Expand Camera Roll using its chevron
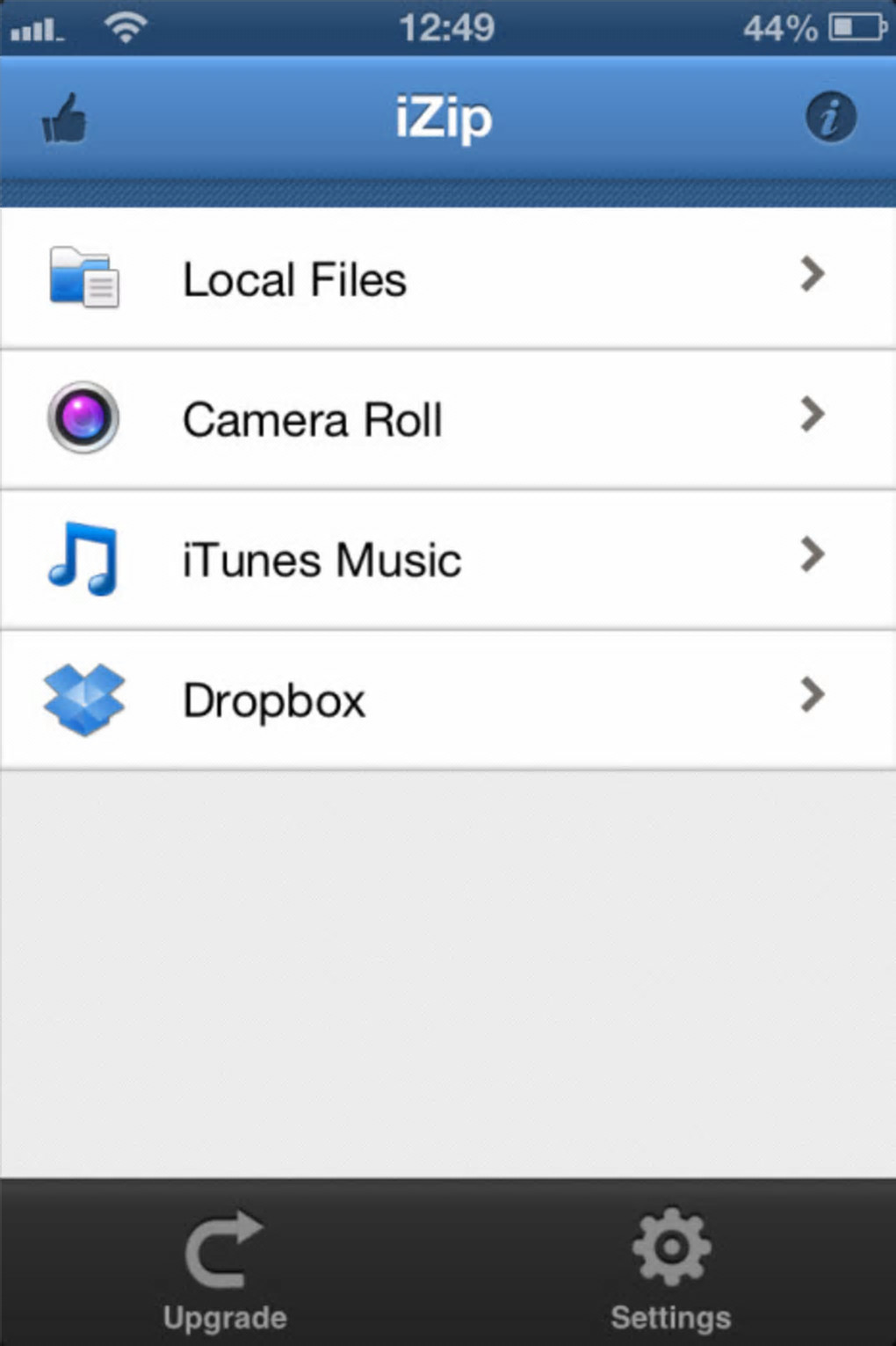This screenshot has height=1346, width=896. (813, 415)
